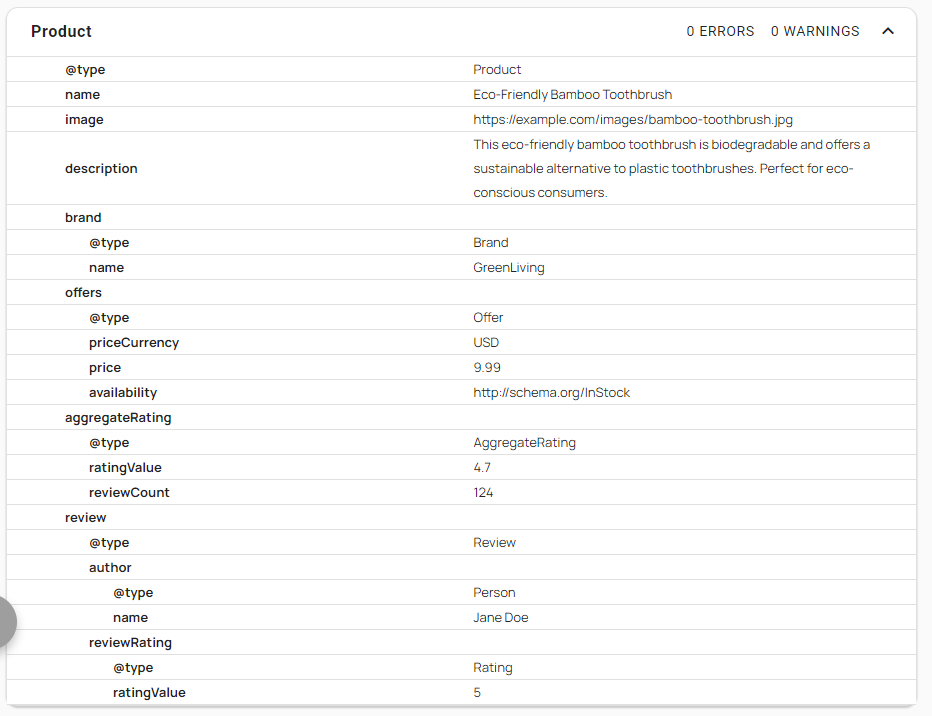The image size is (932, 716).
Task: Click the gray circular button at left edge
Action: [x=7, y=621]
